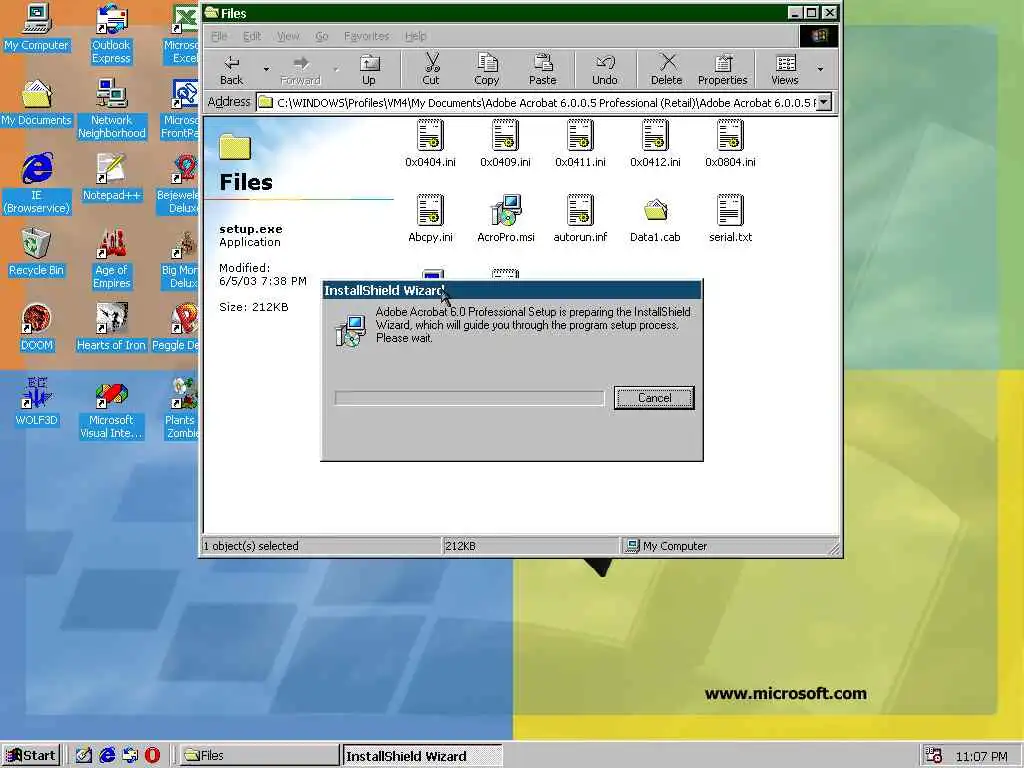The height and width of the screenshot is (768, 1024).
Task: Open the Back history dropdown arrow
Action: pos(266,69)
